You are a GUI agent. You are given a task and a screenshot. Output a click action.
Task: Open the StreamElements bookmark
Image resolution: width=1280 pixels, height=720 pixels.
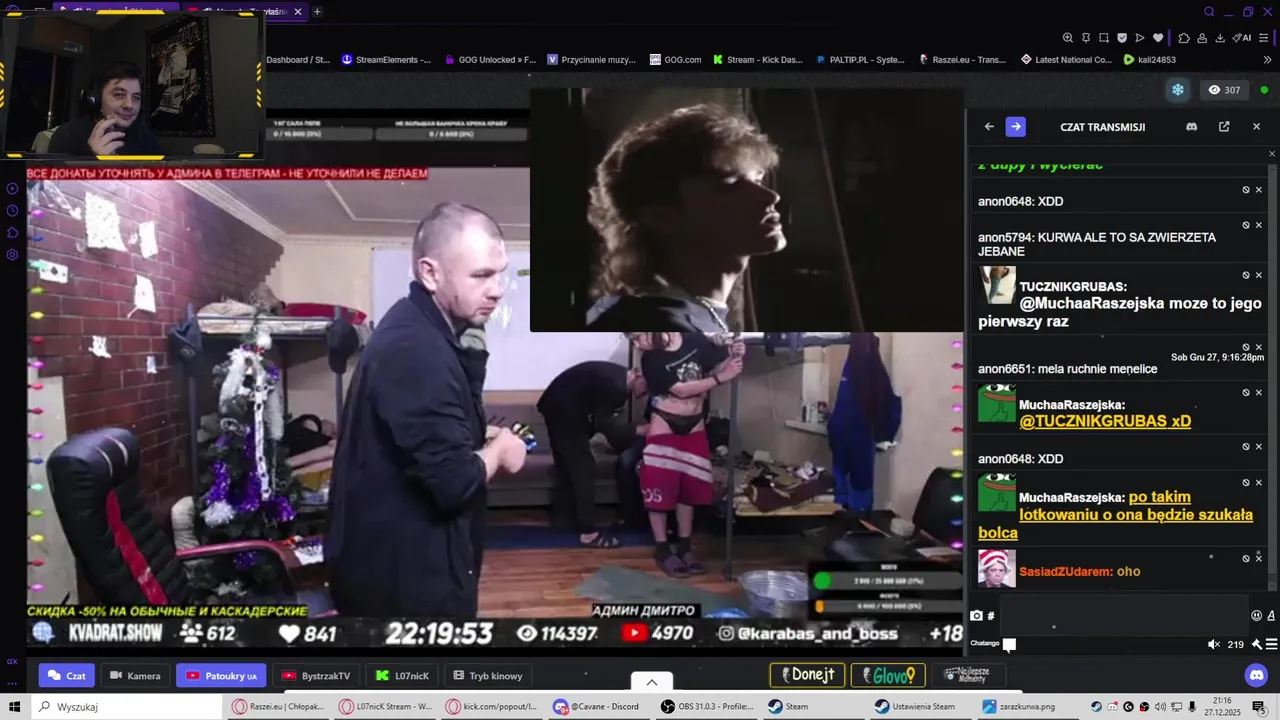coord(386,59)
